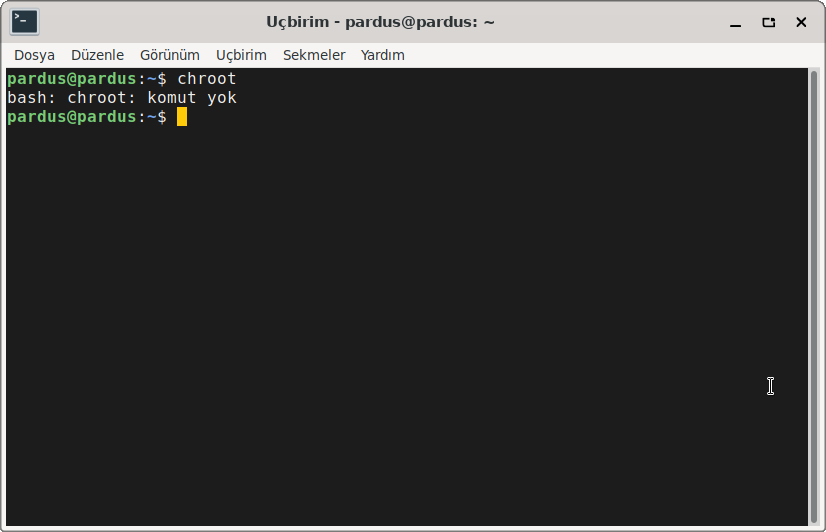Image resolution: width=826 pixels, height=532 pixels.
Task: Click the last pardus@pardus prompt line
Action: tap(87, 117)
